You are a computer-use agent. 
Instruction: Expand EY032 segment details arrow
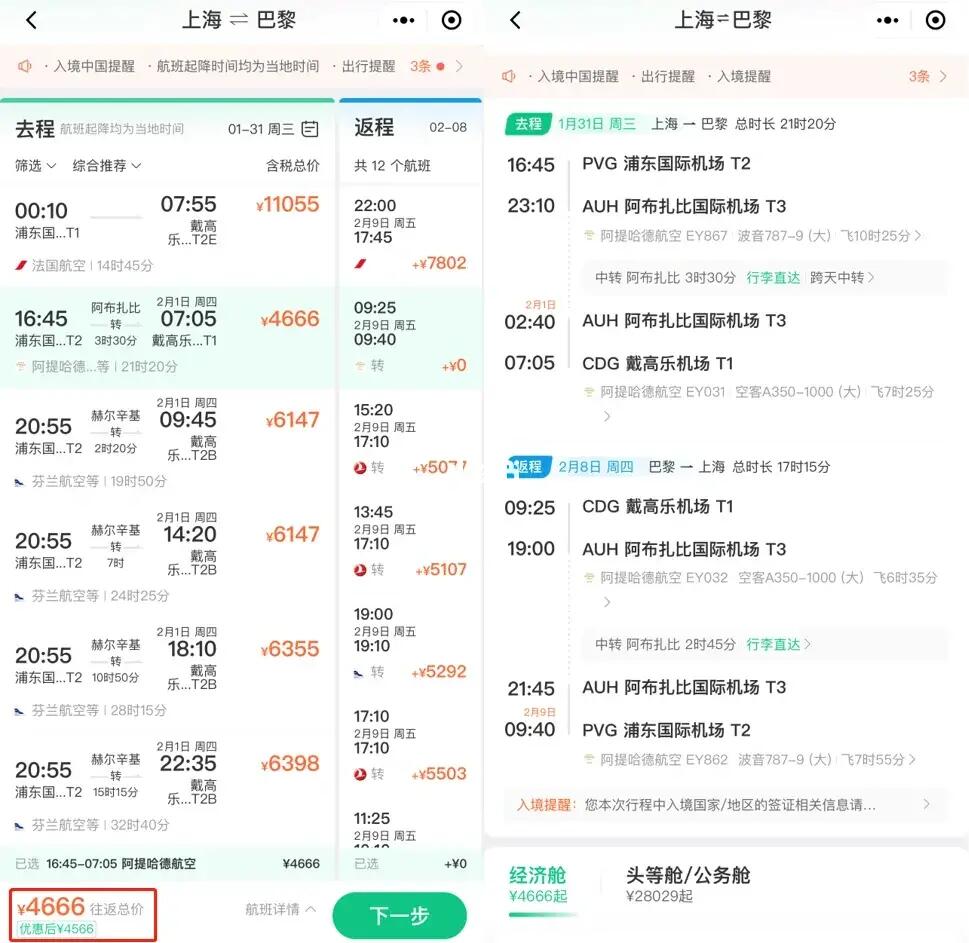coord(607,602)
